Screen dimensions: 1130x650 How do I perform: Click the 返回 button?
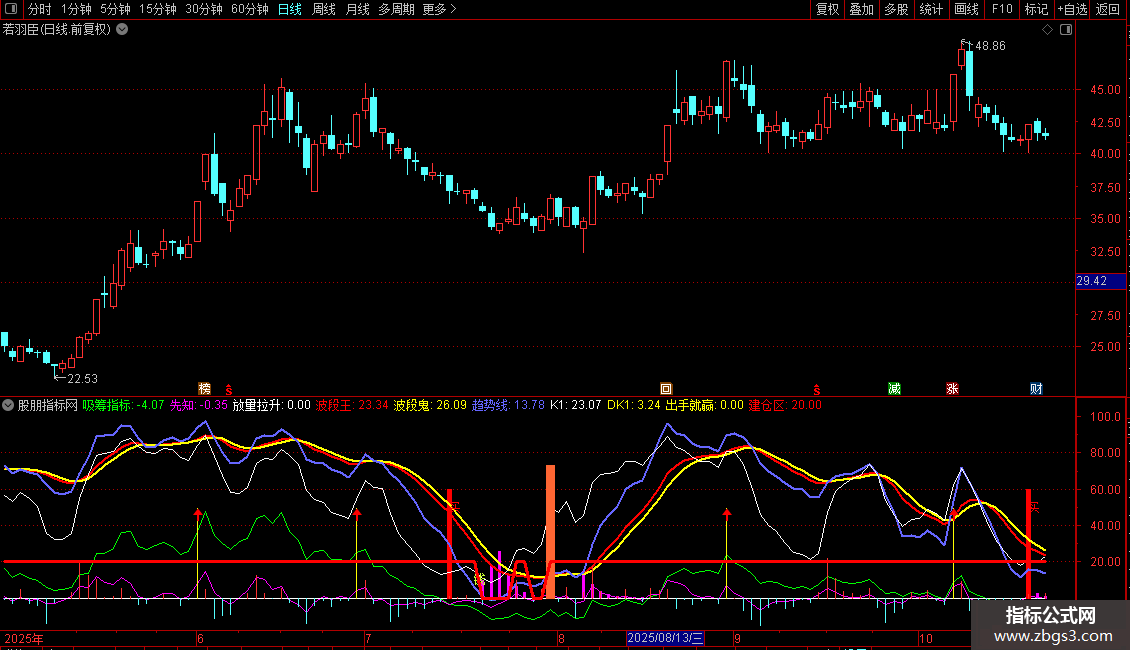tap(1108, 10)
